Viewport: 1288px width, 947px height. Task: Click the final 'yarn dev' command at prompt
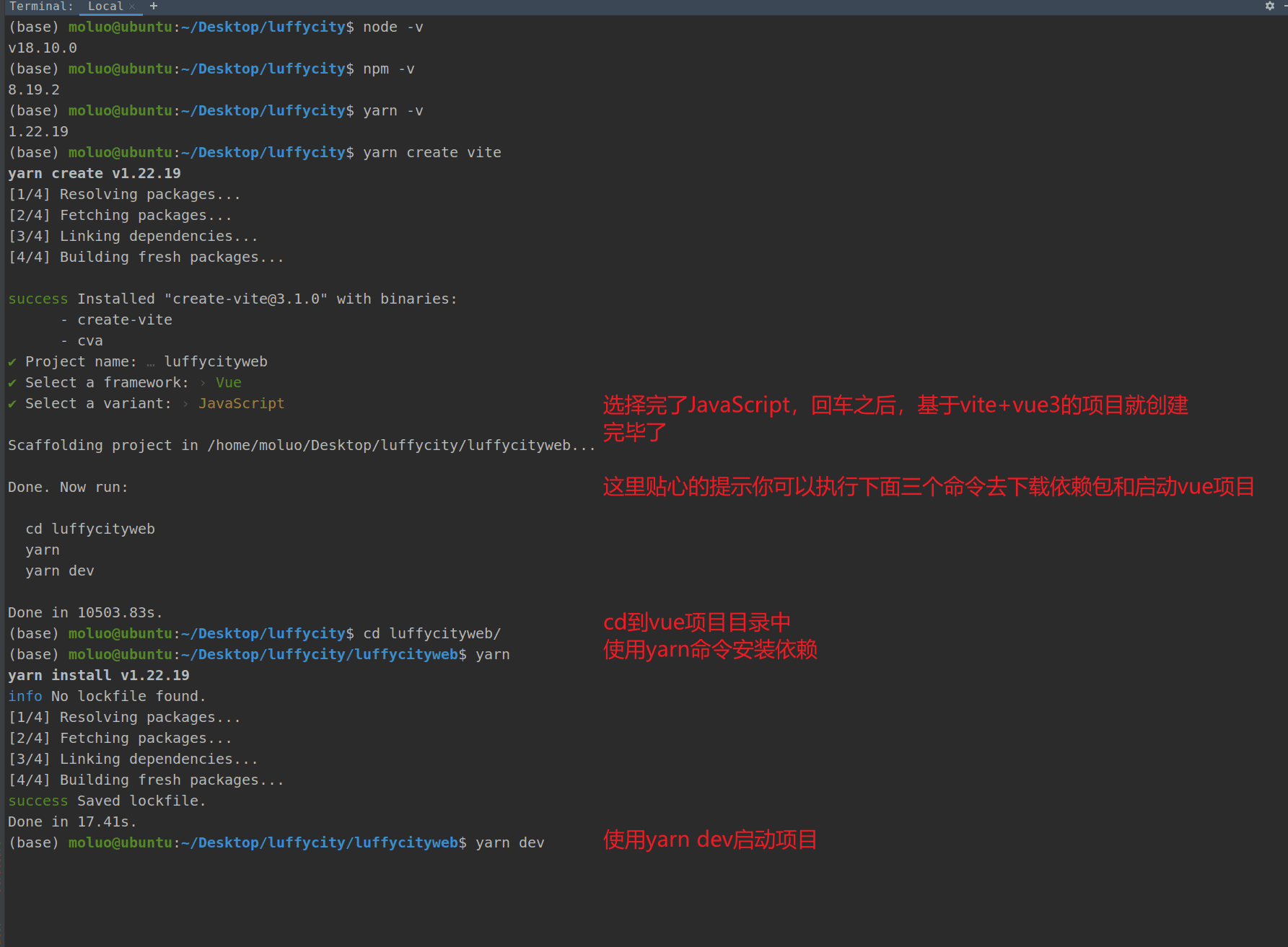click(x=510, y=842)
